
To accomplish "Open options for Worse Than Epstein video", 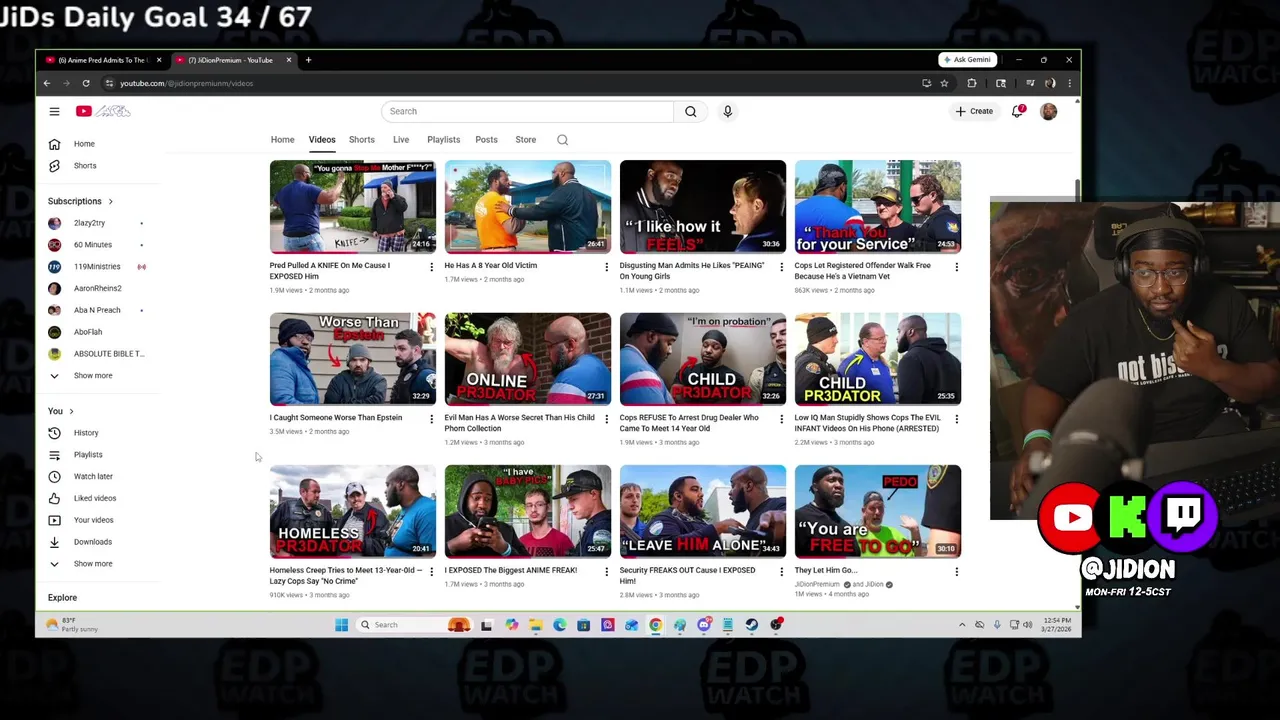I will tap(431, 419).
